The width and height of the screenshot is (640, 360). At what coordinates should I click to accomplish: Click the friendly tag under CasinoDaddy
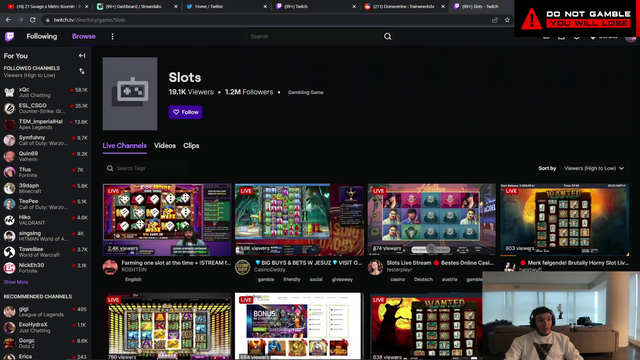click(292, 280)
